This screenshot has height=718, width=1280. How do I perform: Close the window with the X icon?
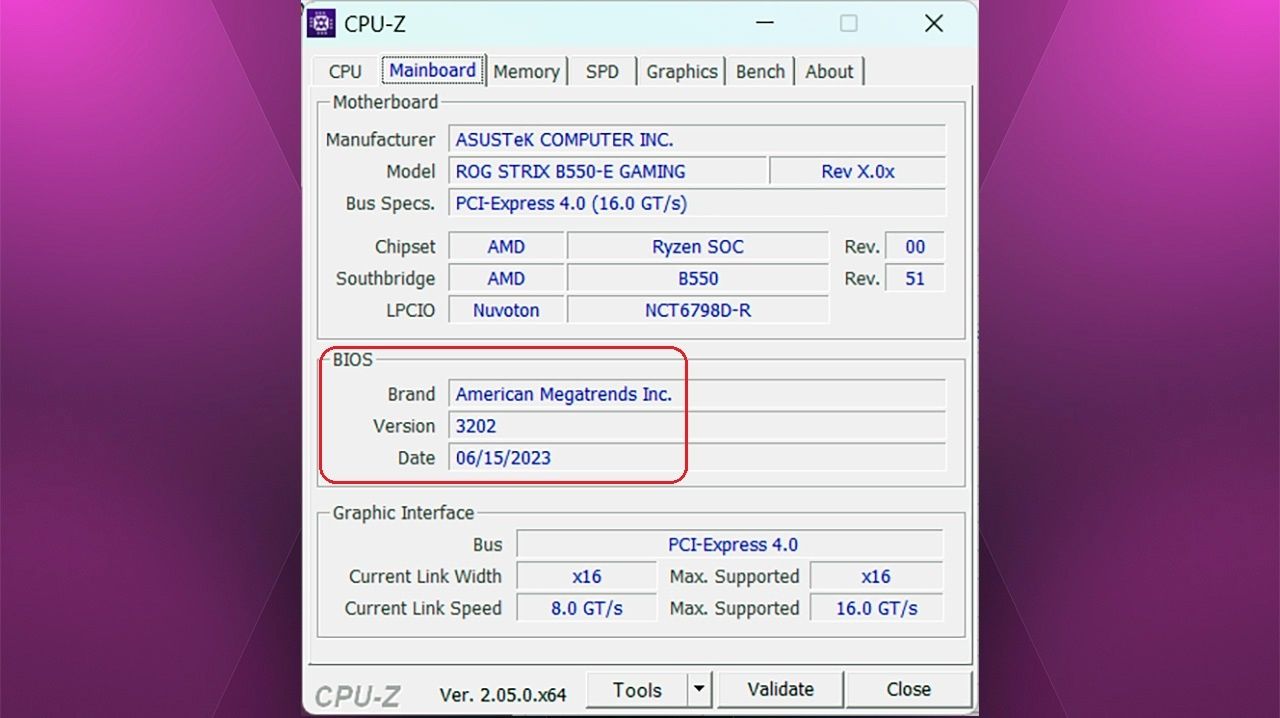[933, 23]
